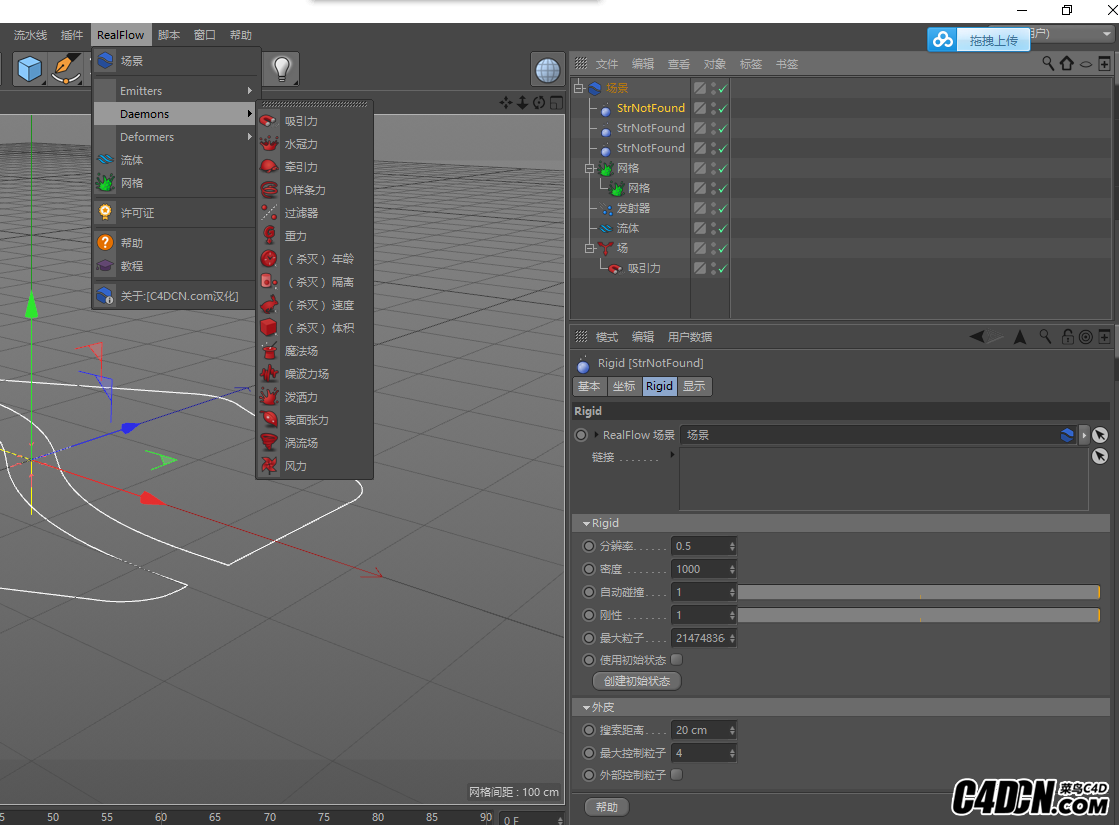Open the Deformers submenu
This screenshot has width=1119, height=825.
pyautogui.click(x=176, y=136)
